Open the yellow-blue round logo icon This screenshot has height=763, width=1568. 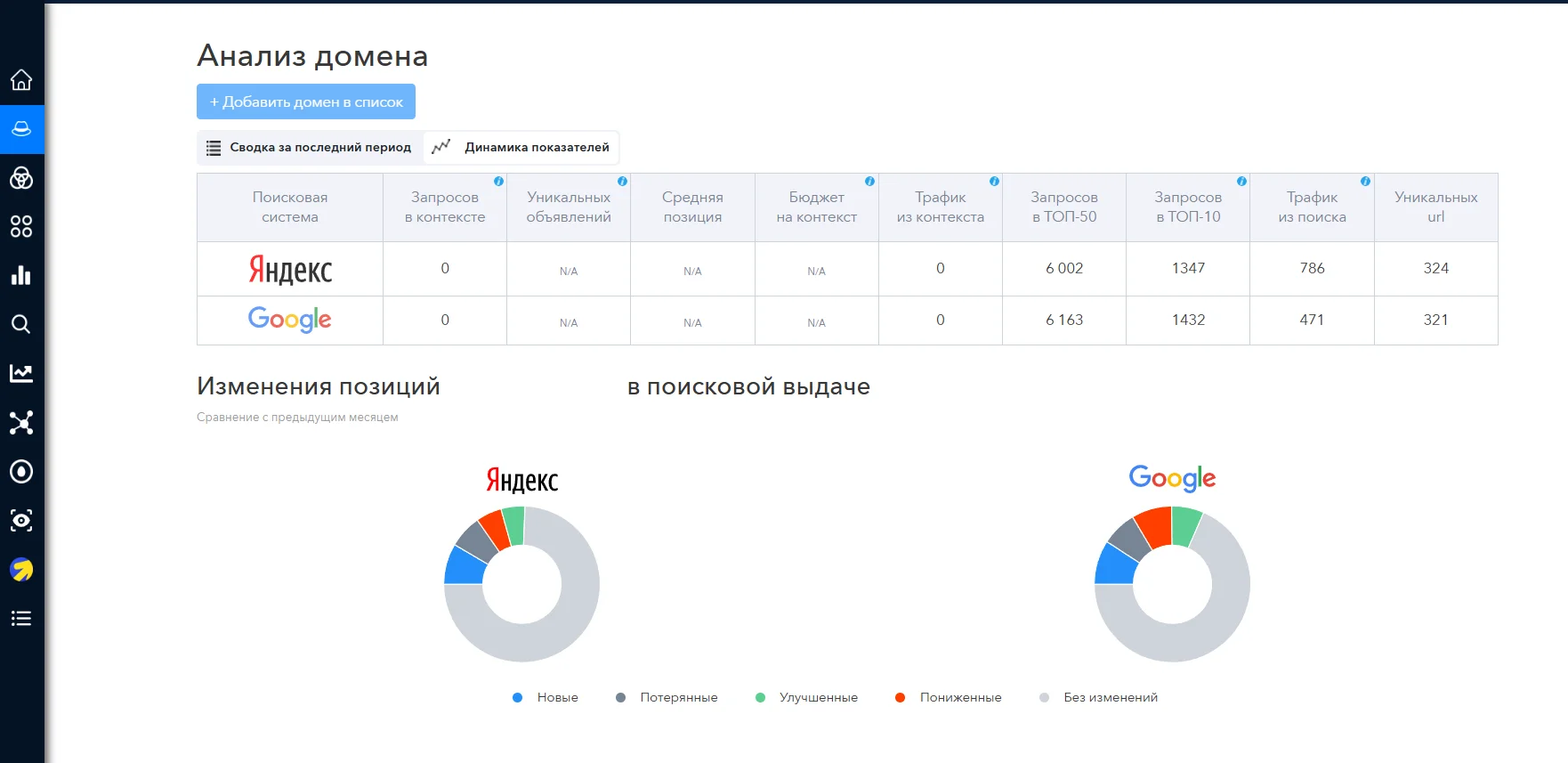21,569
